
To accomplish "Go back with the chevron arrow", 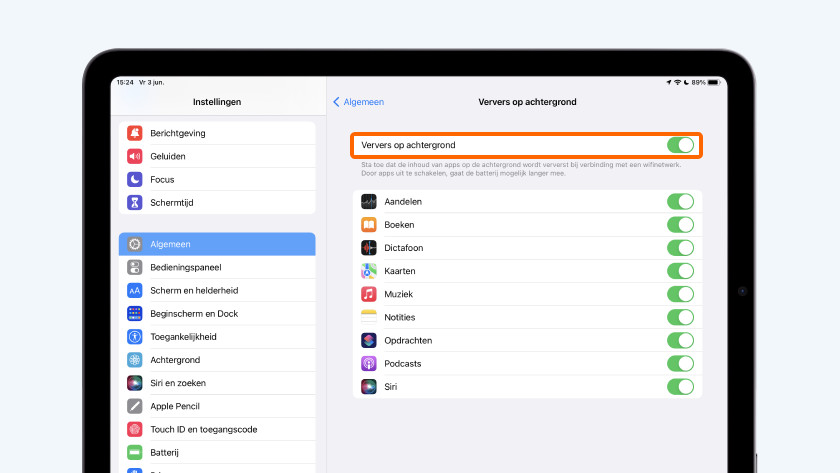I will 336,102.
